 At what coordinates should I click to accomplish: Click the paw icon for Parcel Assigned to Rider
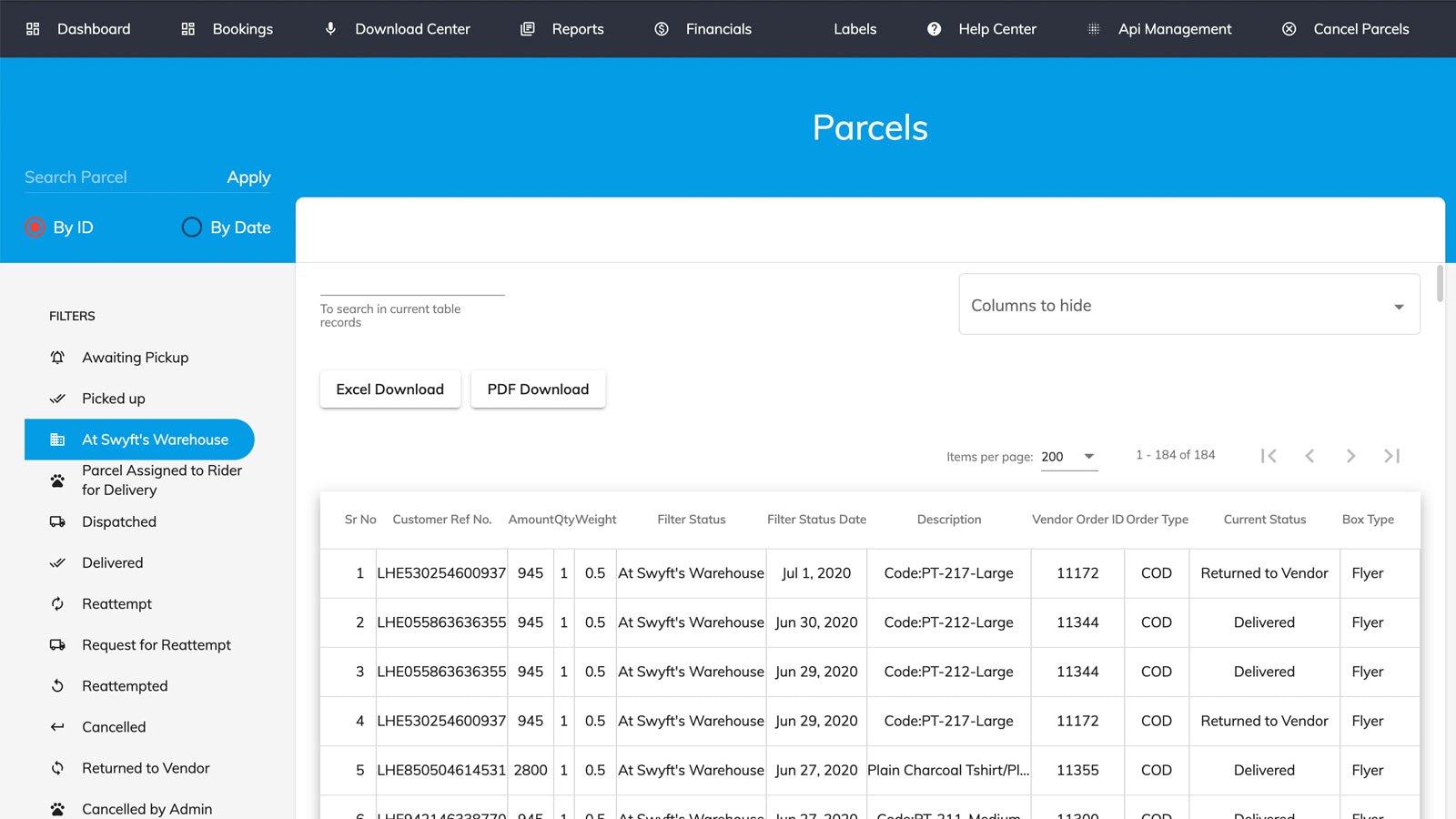[x=57, y=480]
